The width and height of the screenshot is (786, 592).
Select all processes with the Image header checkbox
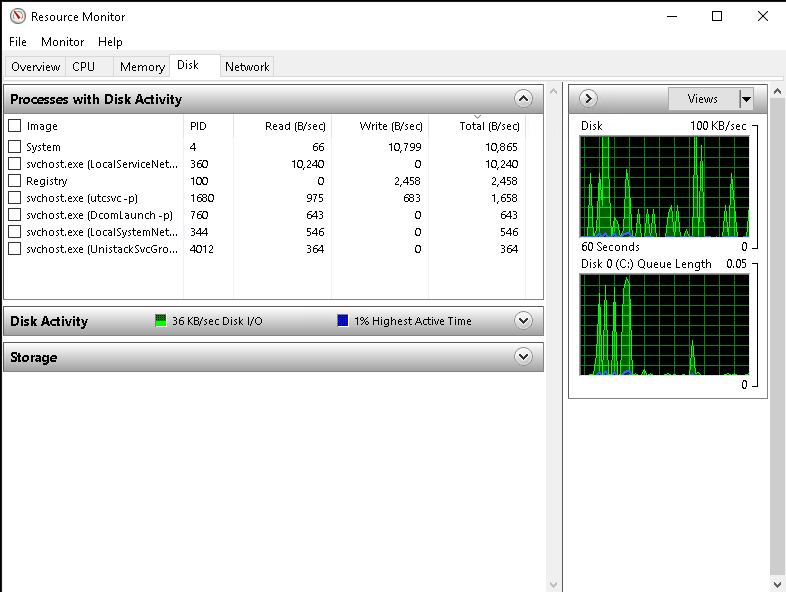coord(15,126)
